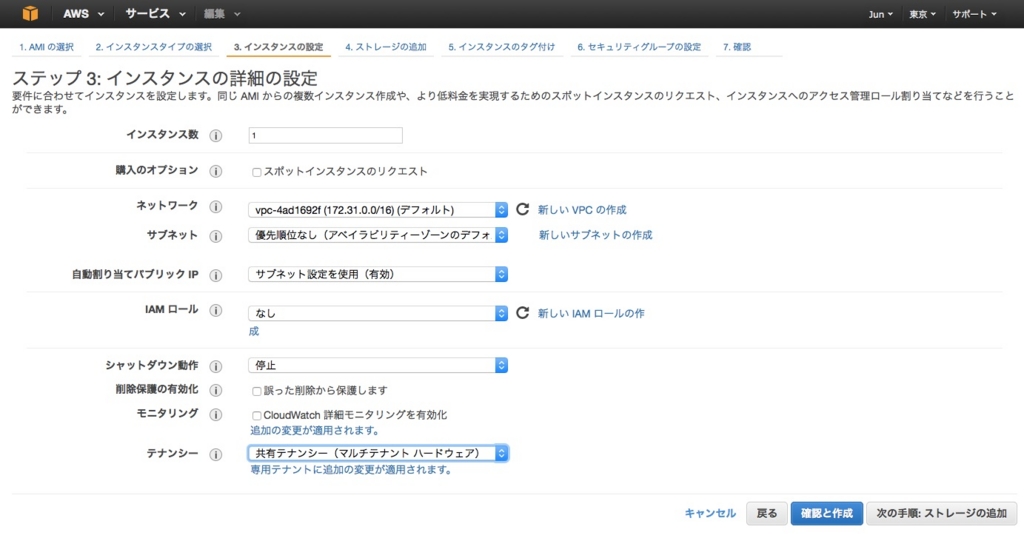Open the サポート menu

(974, 14)
